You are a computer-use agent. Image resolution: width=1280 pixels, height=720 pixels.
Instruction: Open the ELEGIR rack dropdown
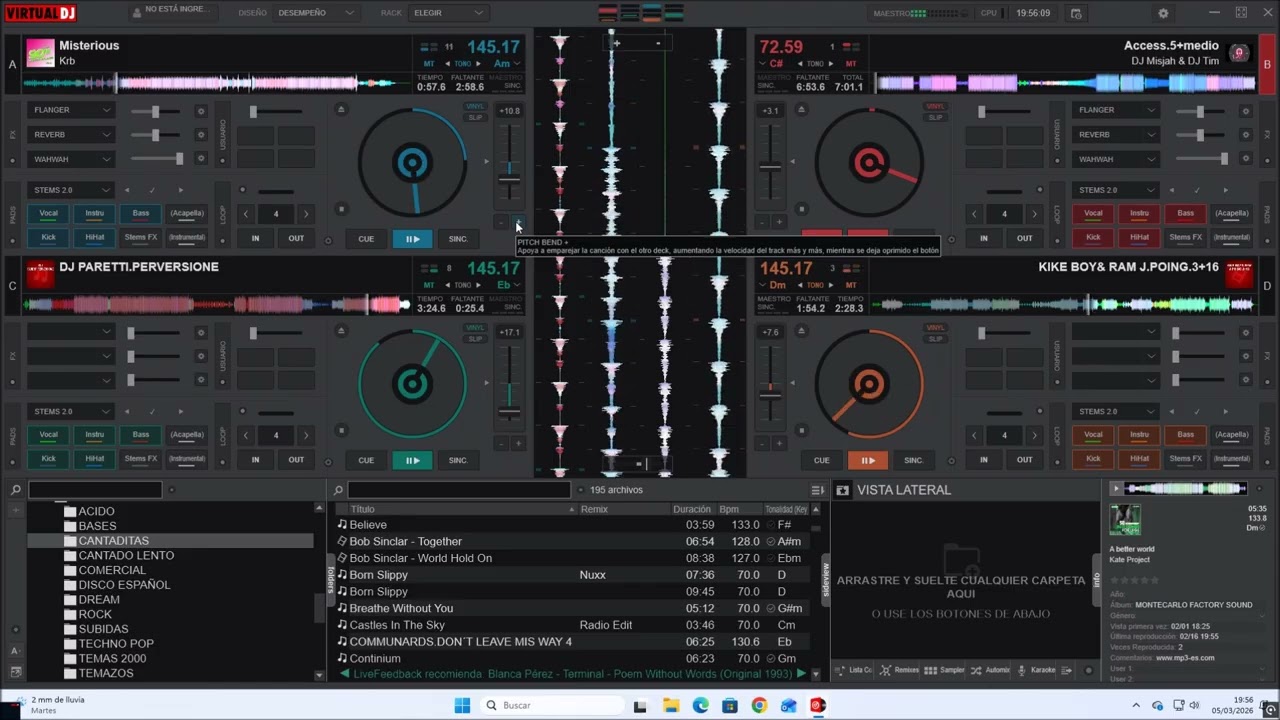448,13
